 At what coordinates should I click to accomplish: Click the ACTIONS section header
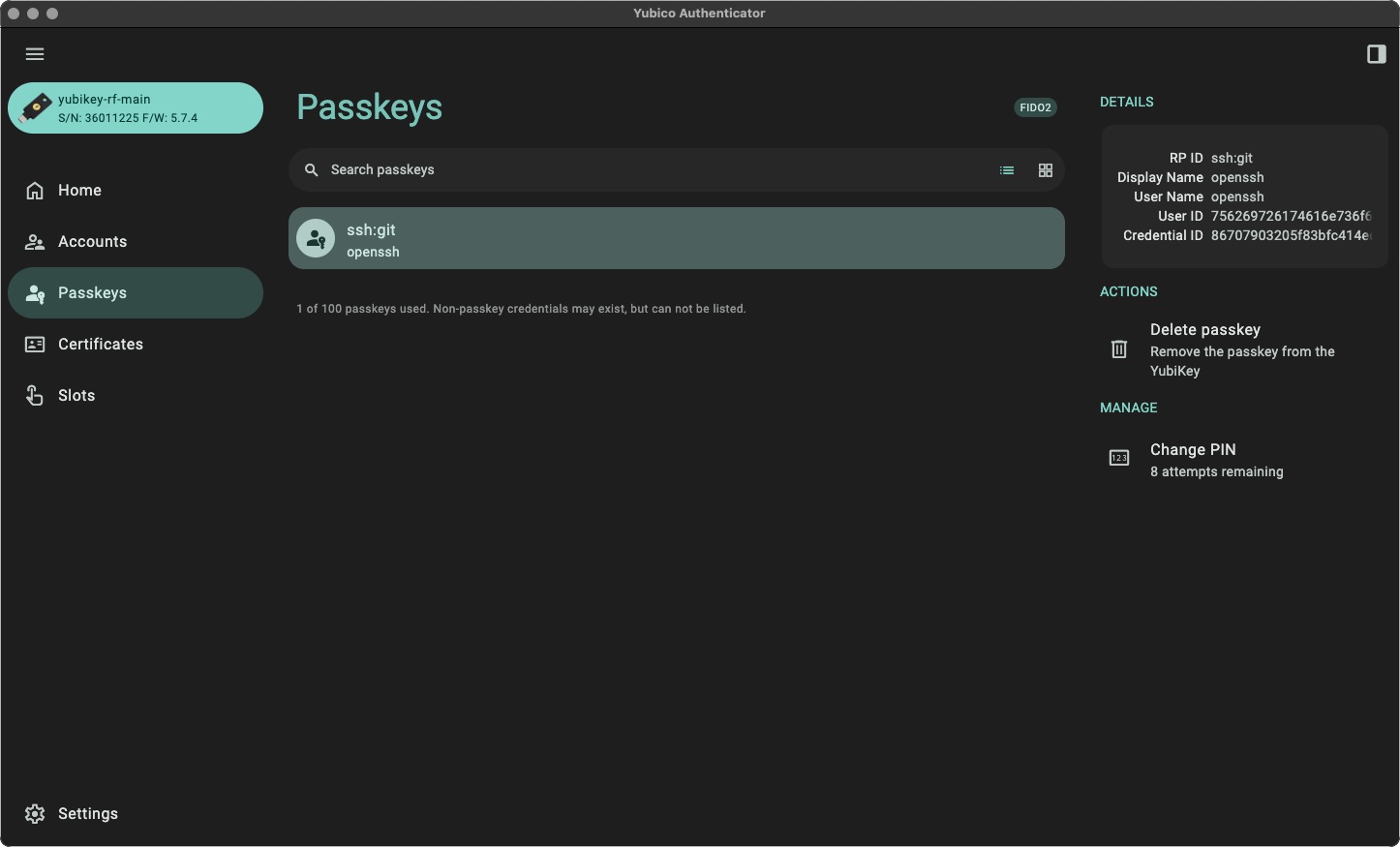[1129, 291]
